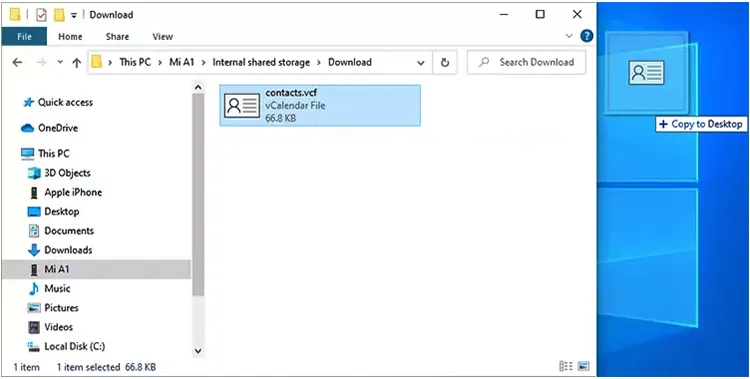
Task: Refresh the Download folder view
Action: 445,63
